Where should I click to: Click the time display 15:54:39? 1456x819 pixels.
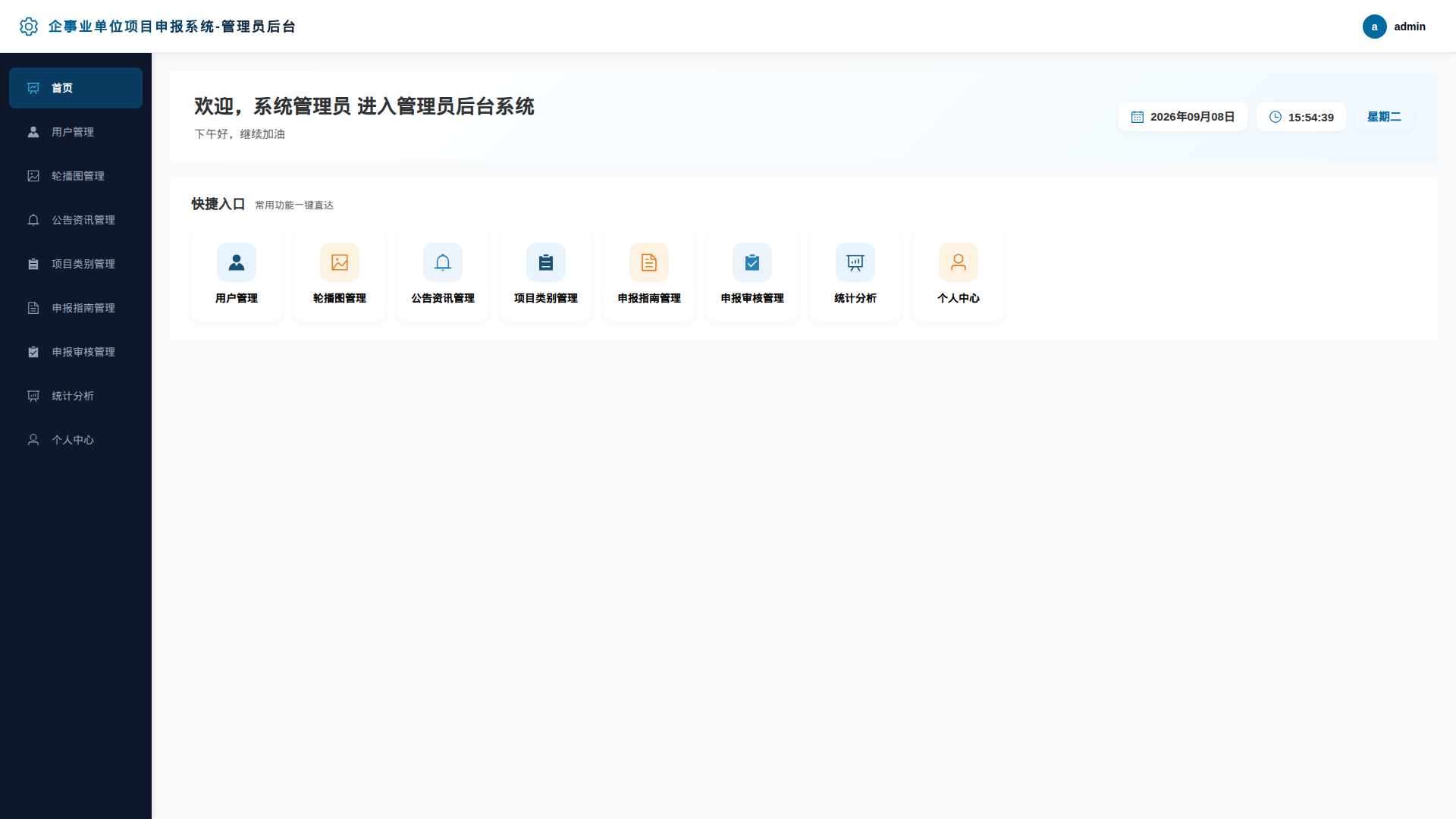1310,118
